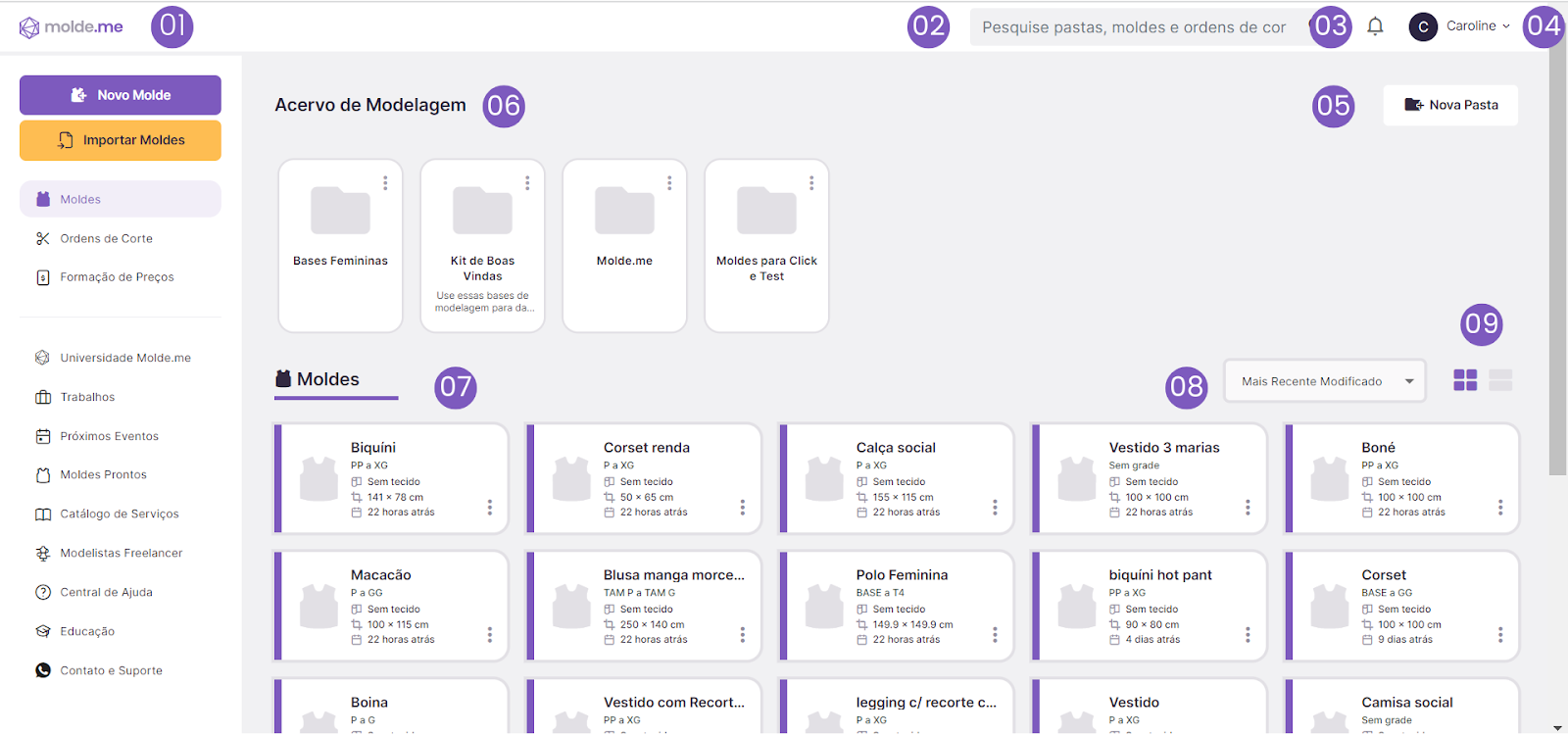
Task: Open Próximos Eventos
Action: [109, 436]
